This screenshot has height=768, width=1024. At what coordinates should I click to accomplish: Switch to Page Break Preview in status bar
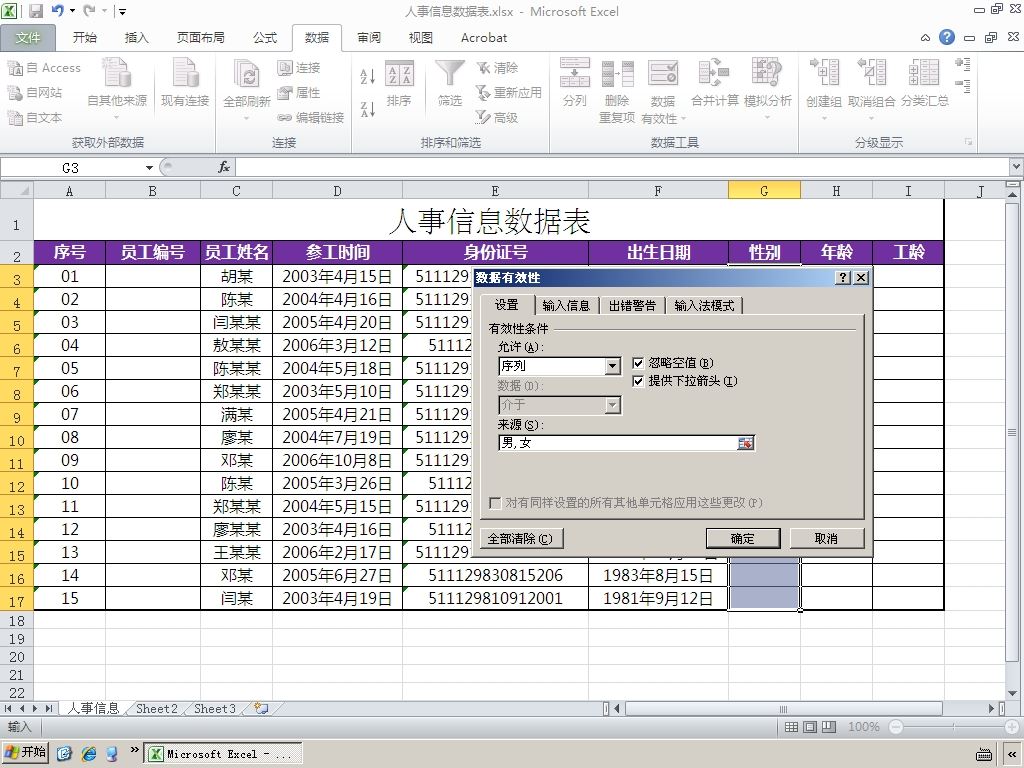(829, 727)
